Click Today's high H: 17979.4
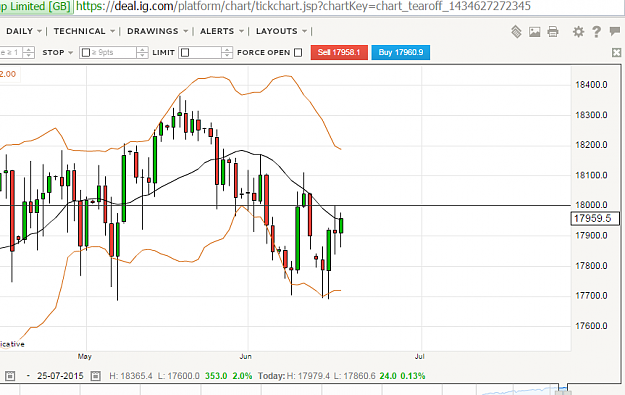The height and width of the screenshot is (395, 625). point(308,376)
